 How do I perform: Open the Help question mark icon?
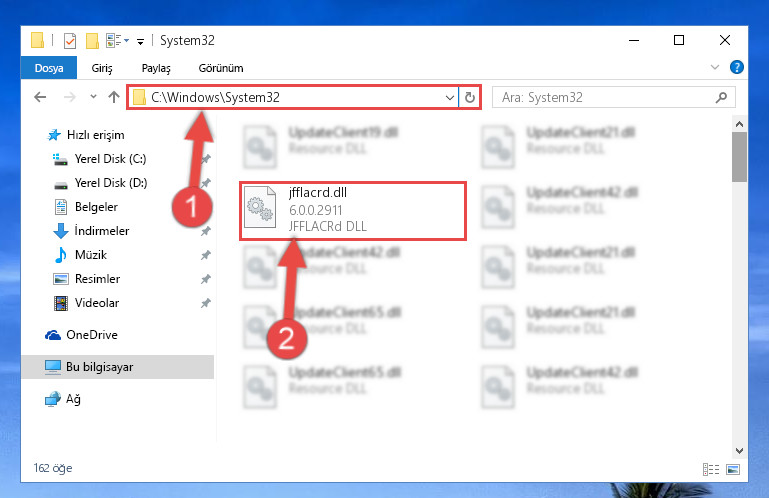click(737, 67)
